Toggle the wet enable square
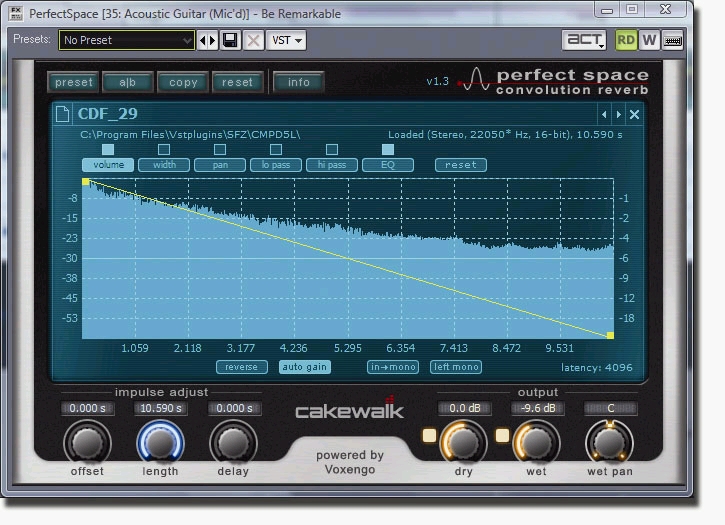 point(502,436)
